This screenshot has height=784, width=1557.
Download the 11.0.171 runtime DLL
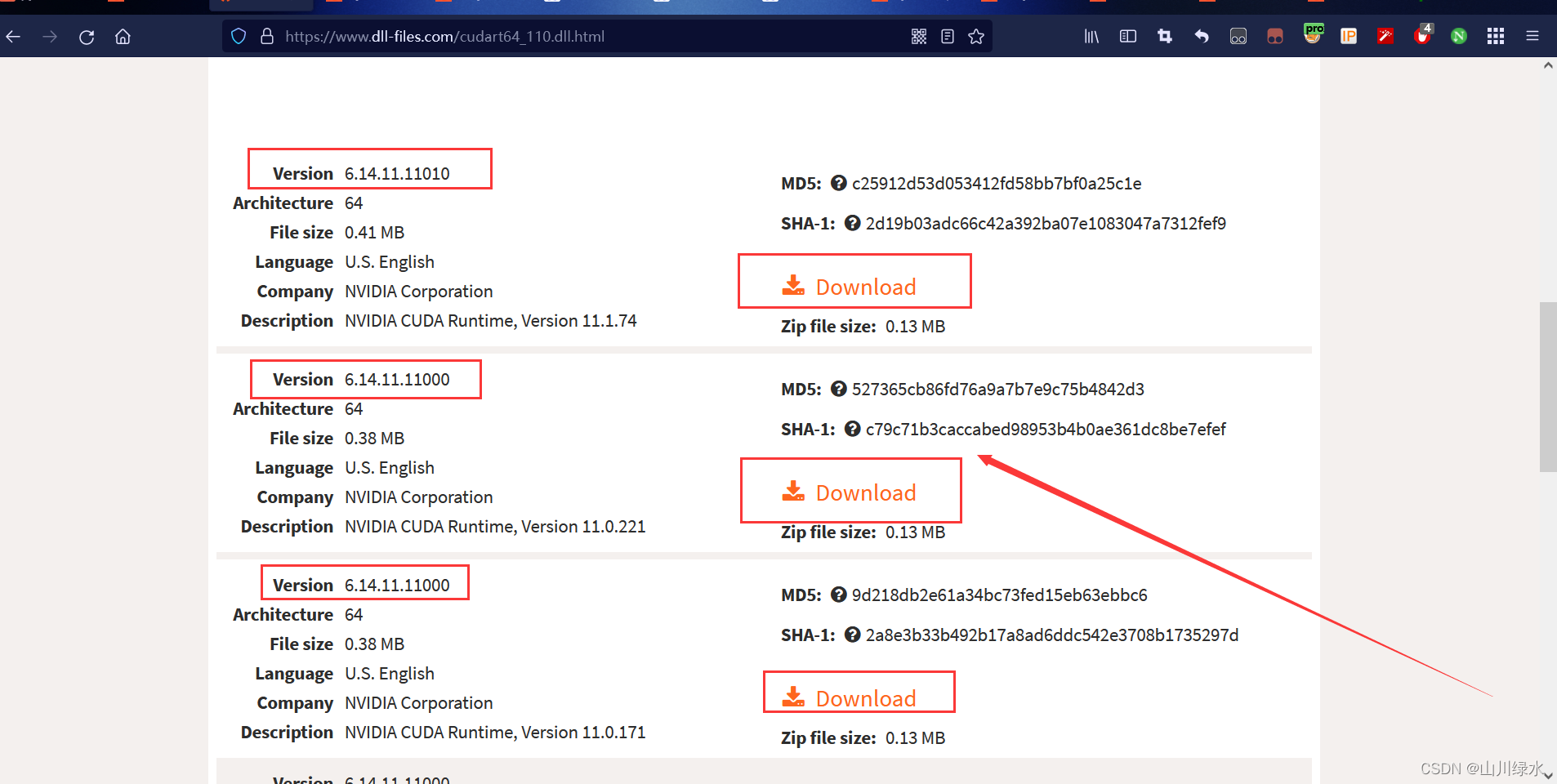pos(850,698)
